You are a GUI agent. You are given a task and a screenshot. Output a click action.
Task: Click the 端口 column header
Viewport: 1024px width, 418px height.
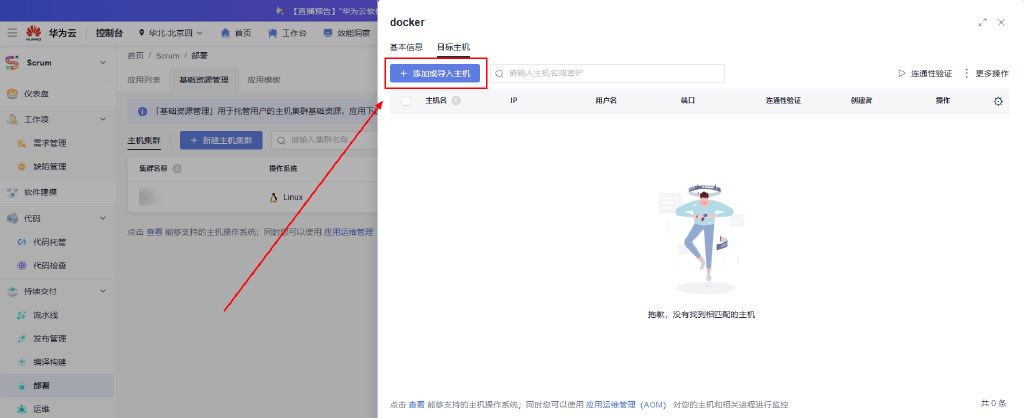[688, 101]
